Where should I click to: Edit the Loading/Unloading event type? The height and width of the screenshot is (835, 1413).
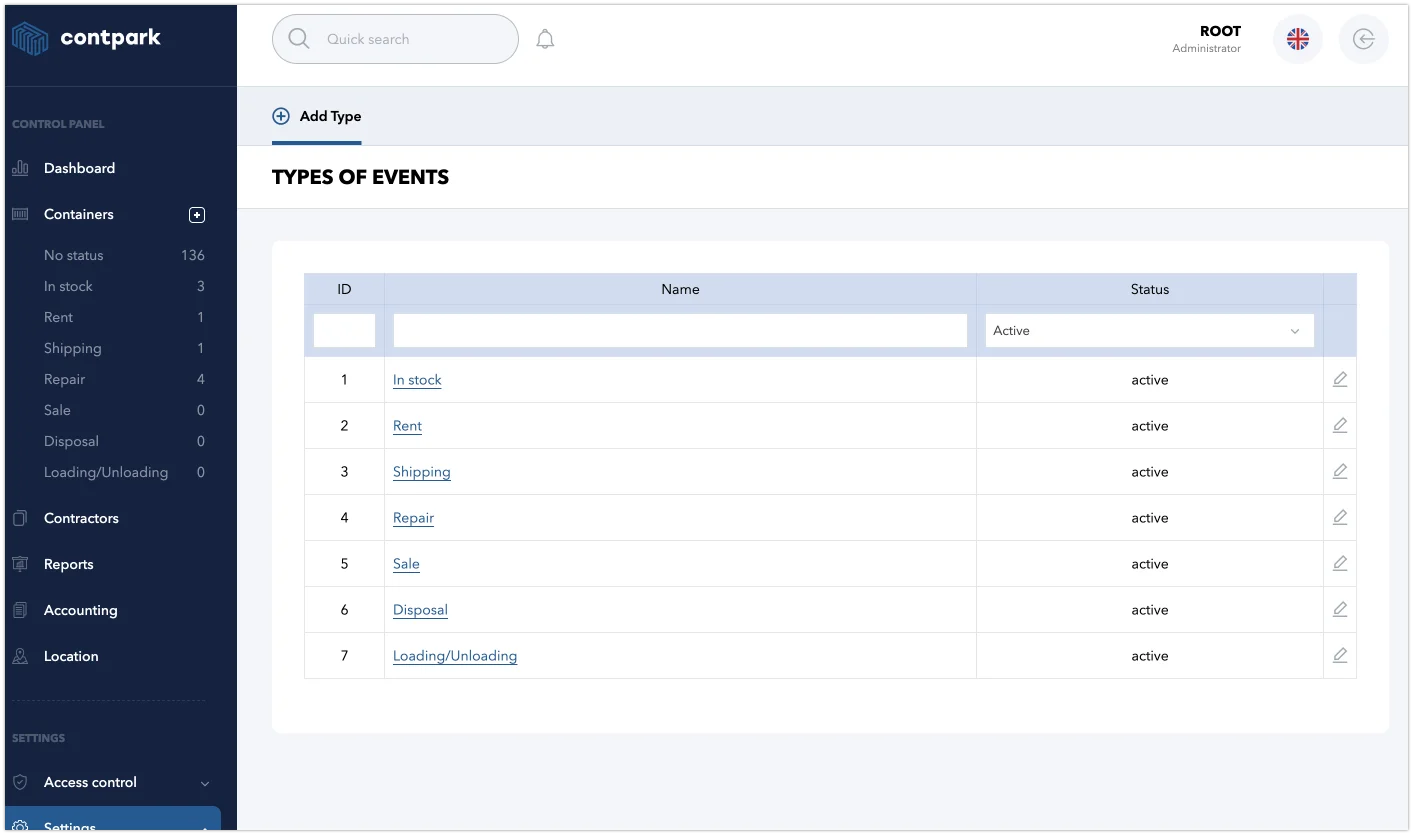pyautogui.click(x=1340, y=656)
